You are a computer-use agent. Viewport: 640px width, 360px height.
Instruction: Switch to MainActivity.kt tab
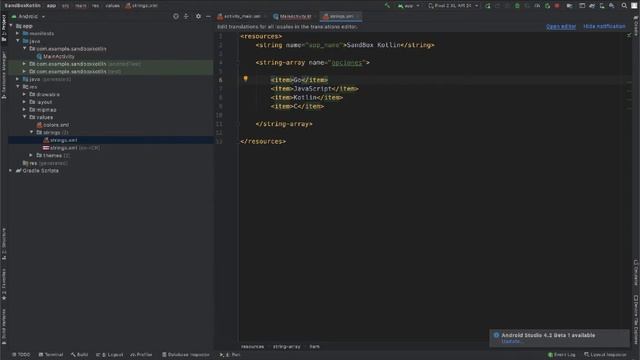(x=292, y=16)
